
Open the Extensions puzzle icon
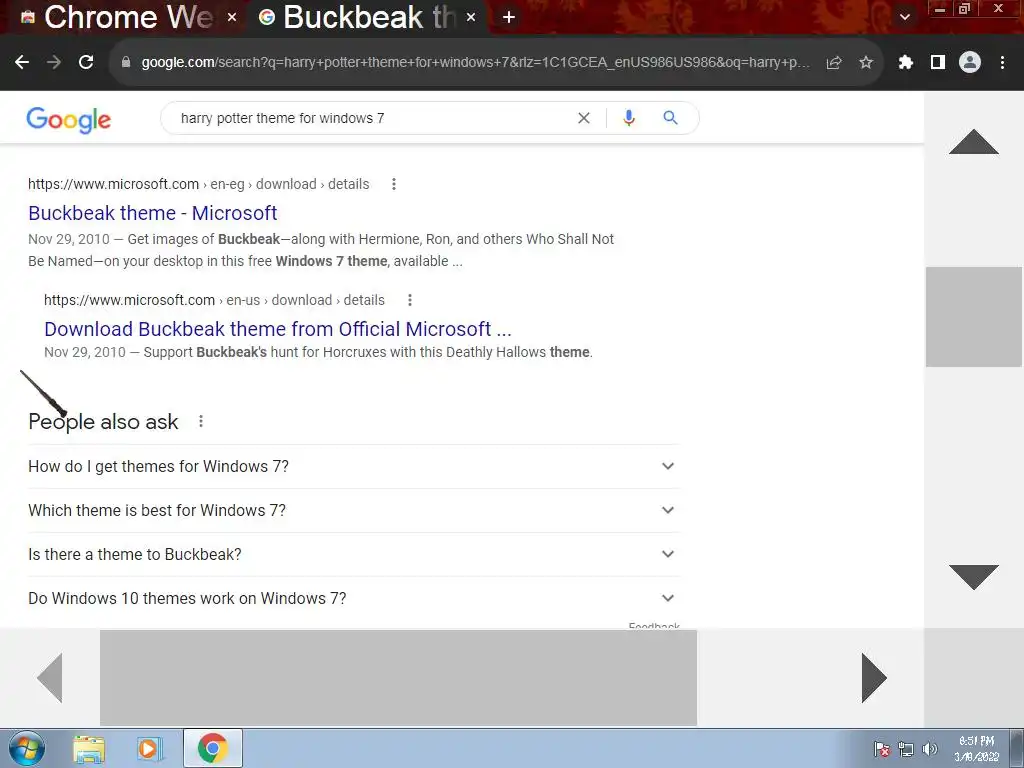click(x=906, y=62)
